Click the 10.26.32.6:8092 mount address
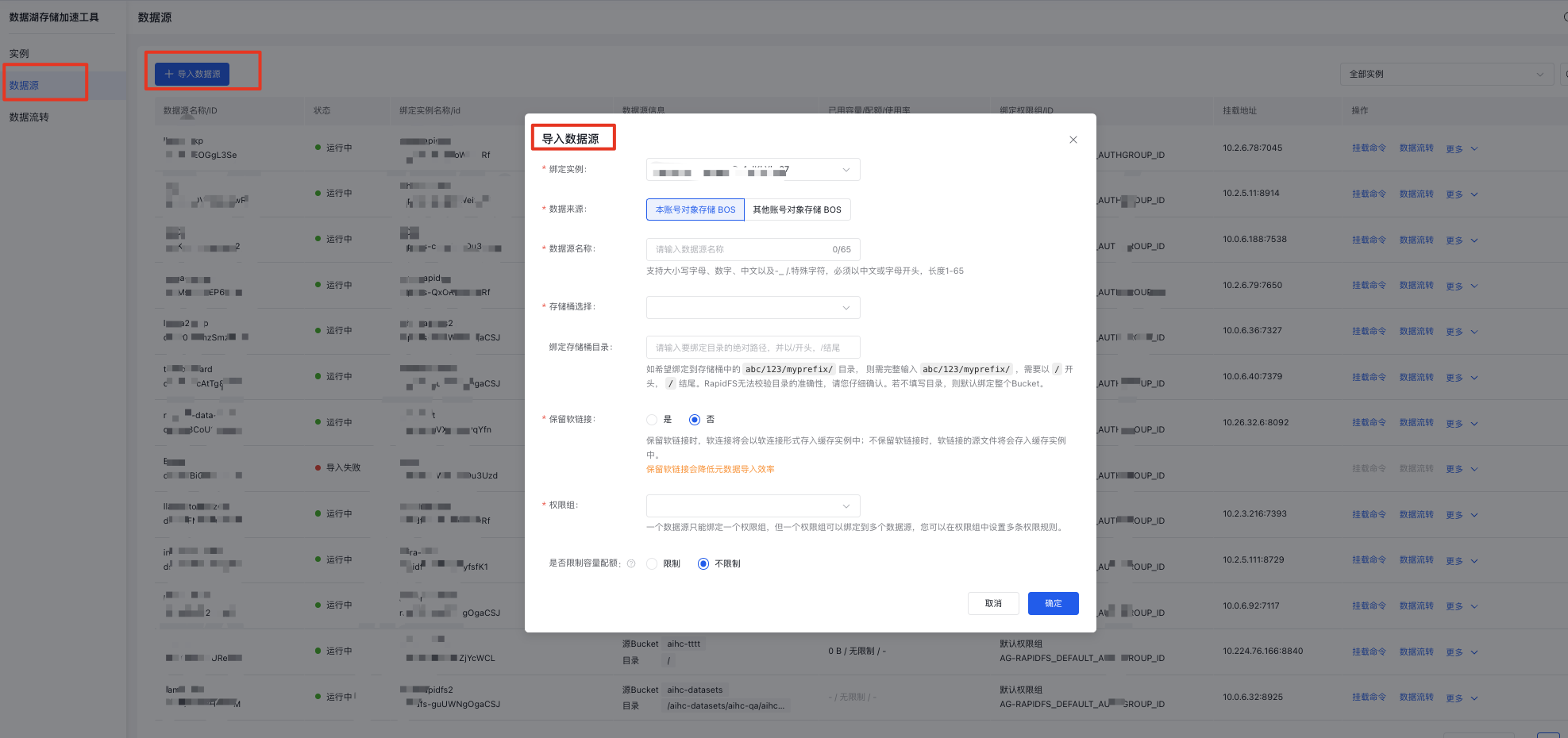This screenshot has height=738, width=1568. (1255, 422)
